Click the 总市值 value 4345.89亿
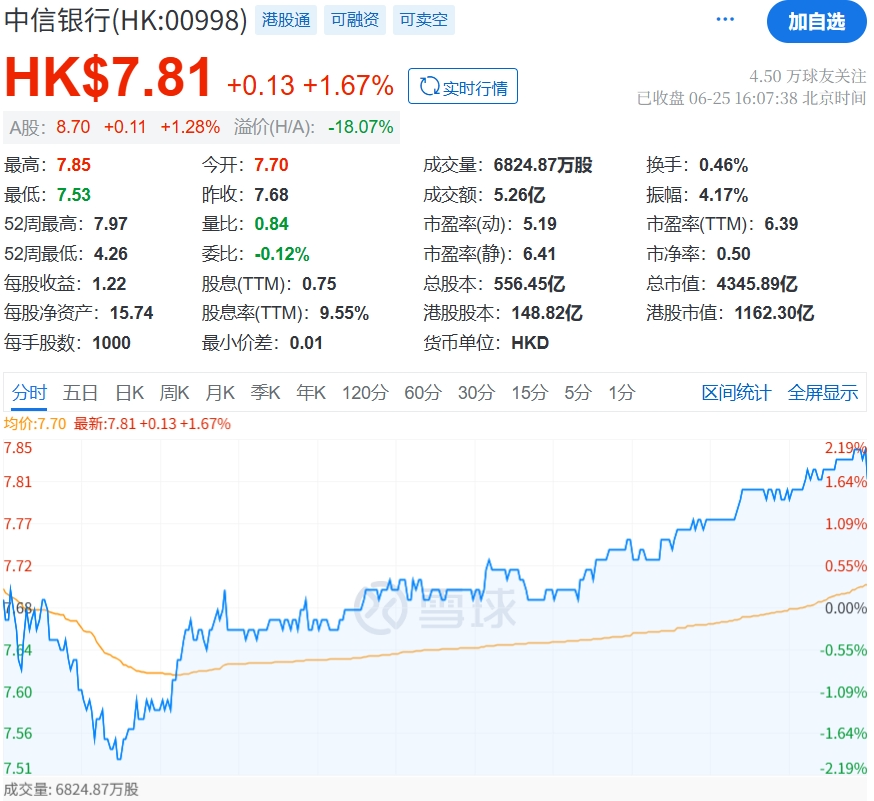This screenshot has width=874, height=801. pos(757,284)
